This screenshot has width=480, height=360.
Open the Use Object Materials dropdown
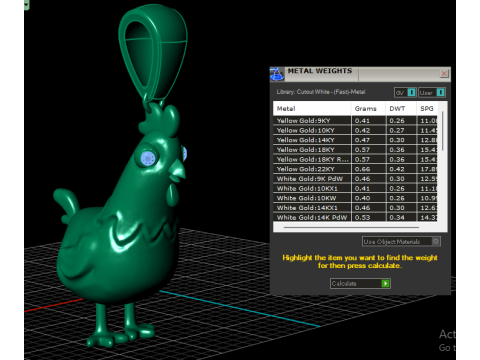point(401,241)
